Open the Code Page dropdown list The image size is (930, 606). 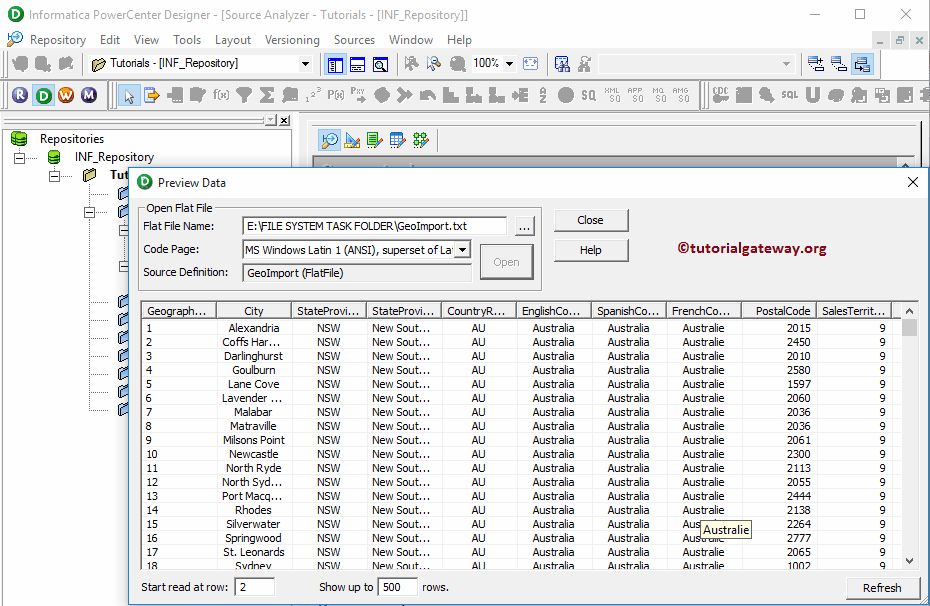[463, 250]
